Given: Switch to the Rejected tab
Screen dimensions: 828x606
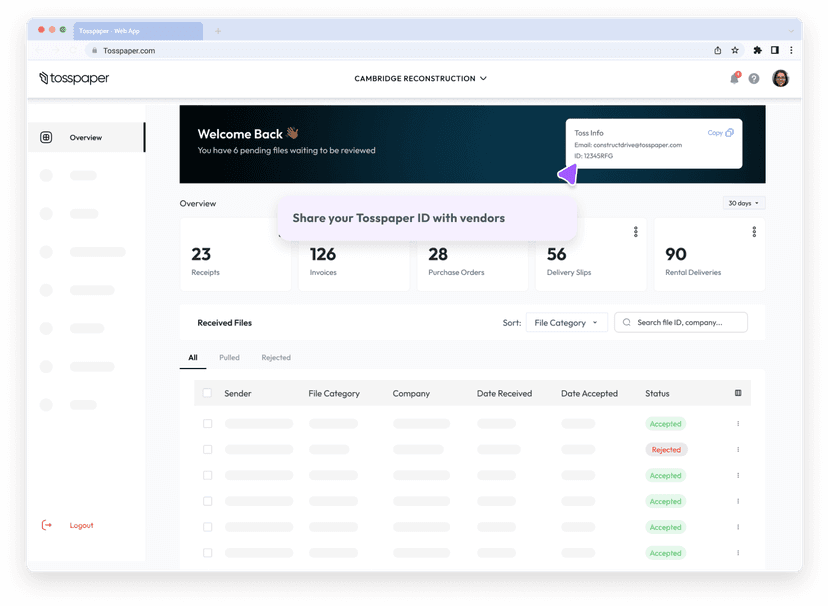Looking at the screenshot, I should point(276,357).
